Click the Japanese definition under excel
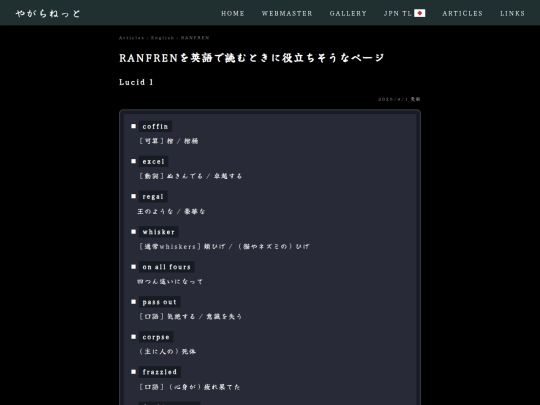540x405 pixels. coord(190,176)
